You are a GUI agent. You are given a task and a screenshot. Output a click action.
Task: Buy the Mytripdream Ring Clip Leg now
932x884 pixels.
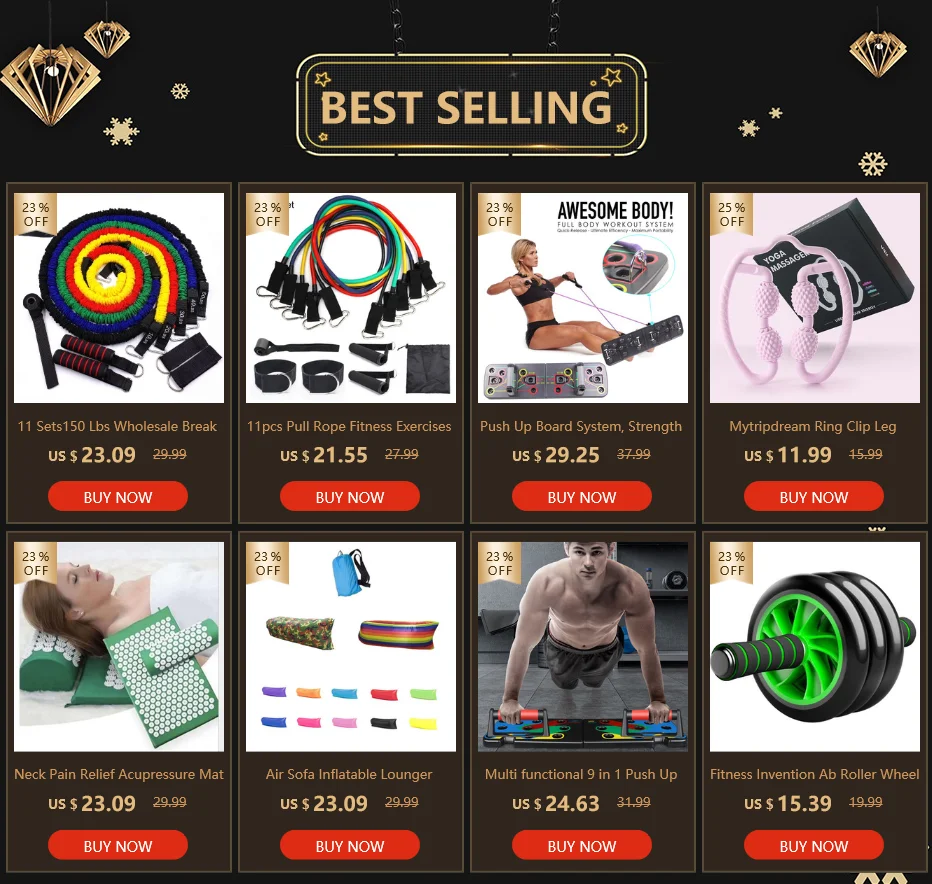[814, 496]
